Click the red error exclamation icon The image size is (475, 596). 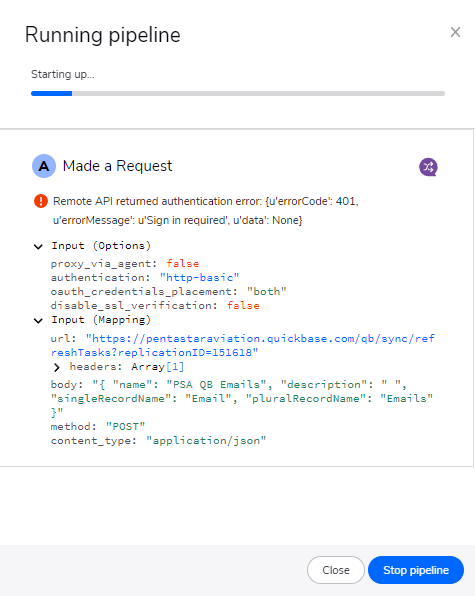(41, 201)
